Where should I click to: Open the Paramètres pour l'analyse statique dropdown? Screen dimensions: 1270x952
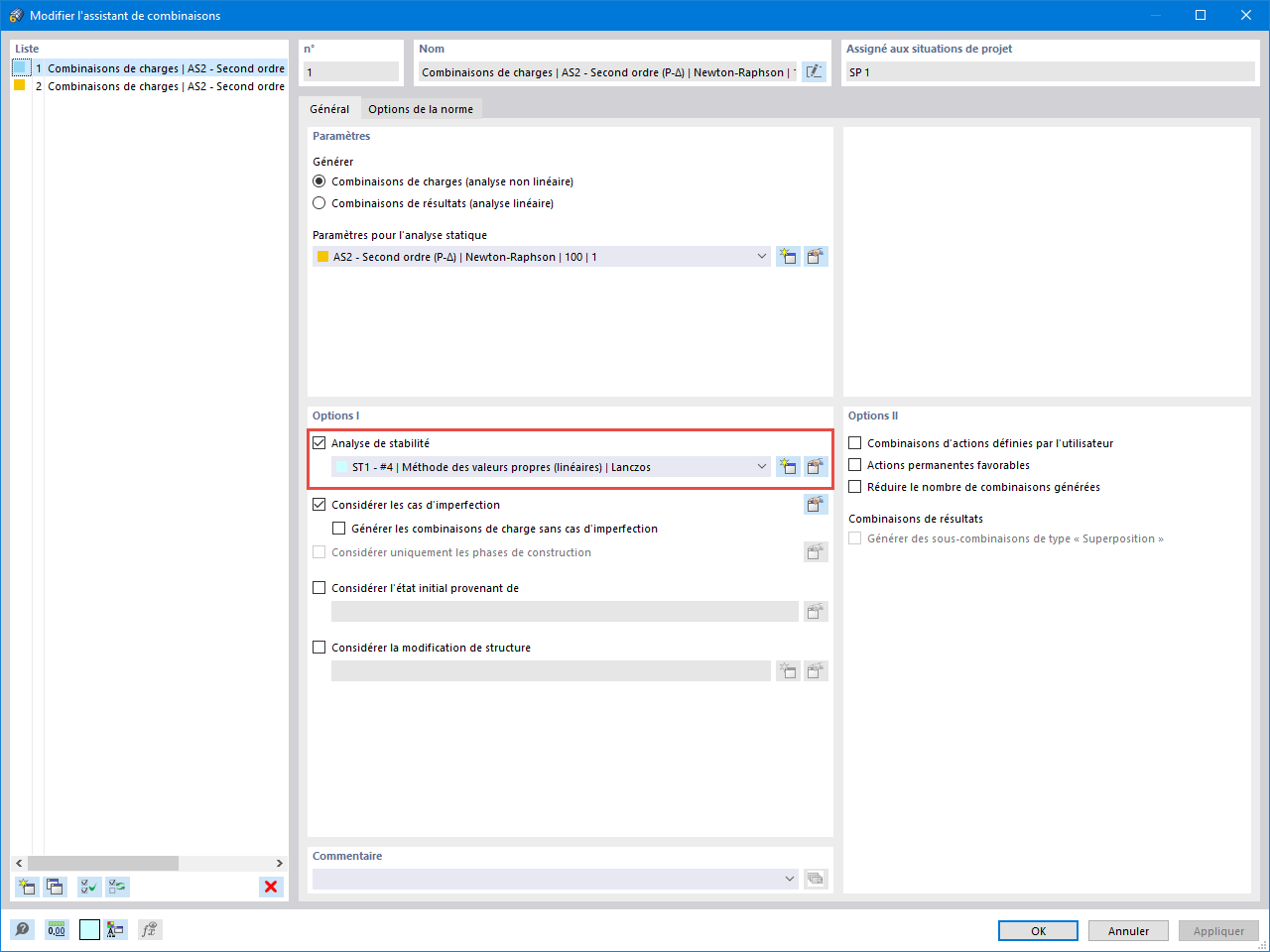[x=762, y=256]
